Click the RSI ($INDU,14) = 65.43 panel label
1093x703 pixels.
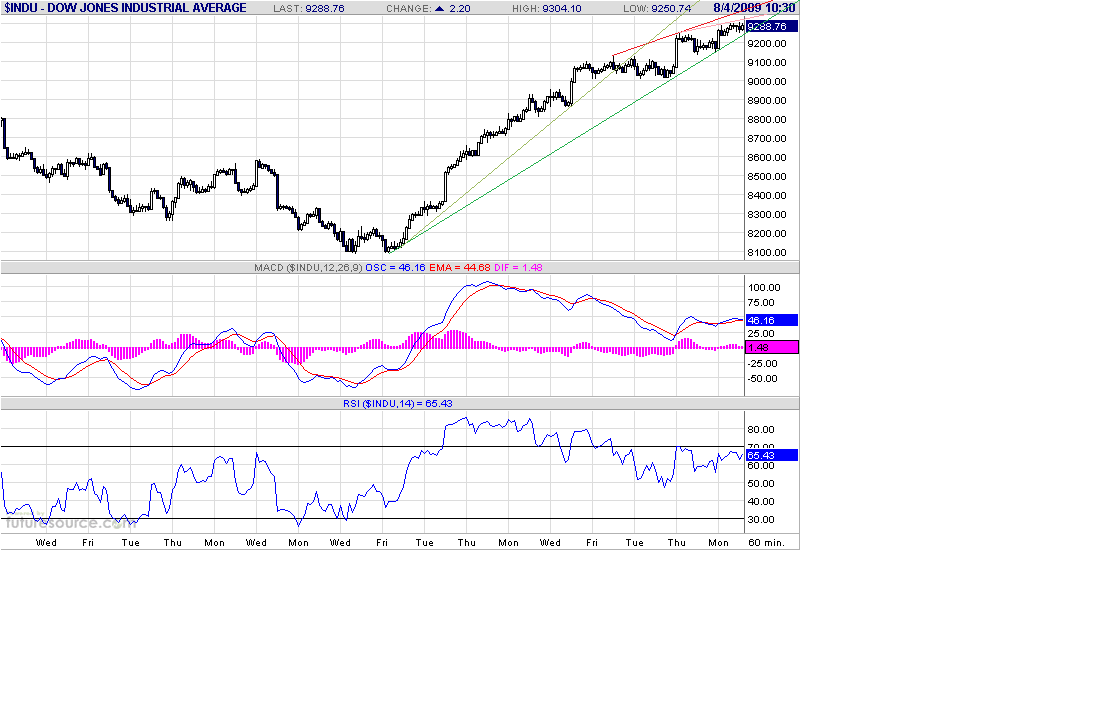[398, 403]
